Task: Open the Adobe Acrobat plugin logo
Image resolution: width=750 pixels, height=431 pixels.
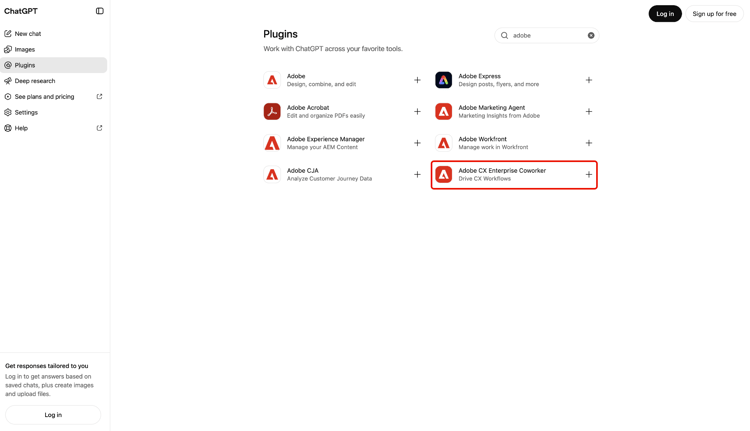Action: pos(272,111)
